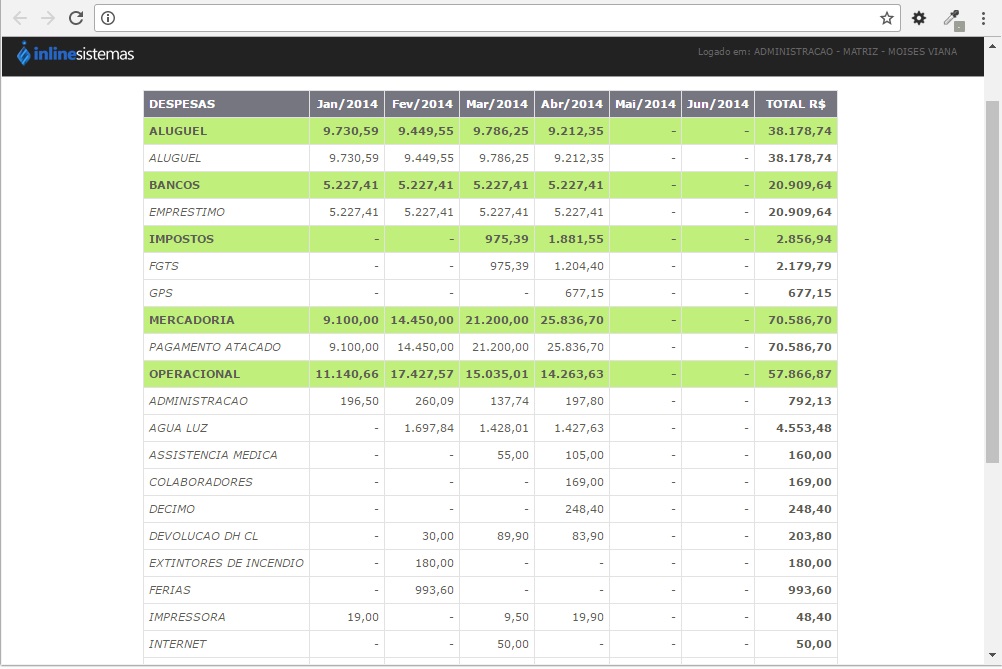Click AGUA LUZ February value 1.697,84
This screenshot has width=1002, height=669.
(x=429, y=427)
